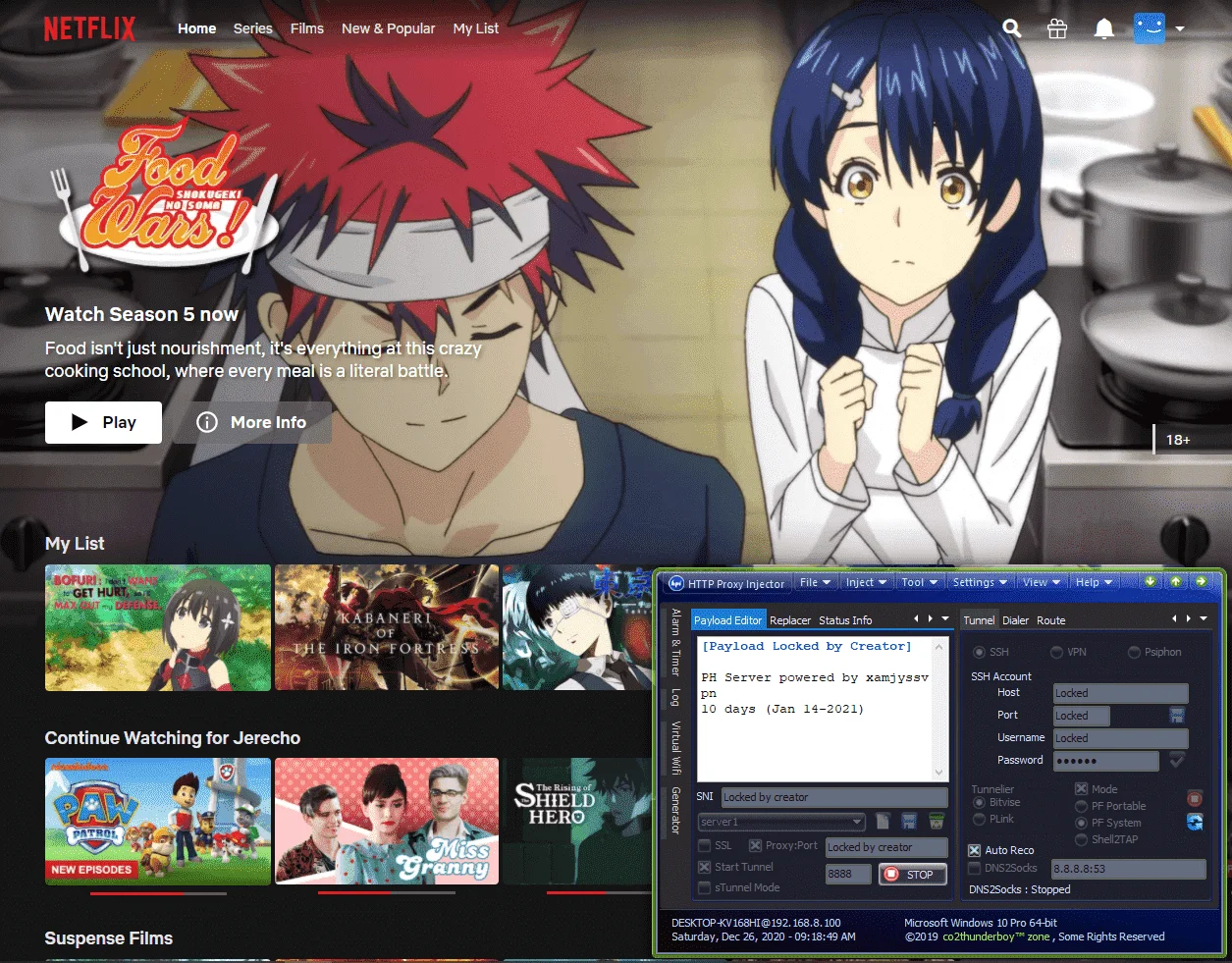Viewport: 1232px width, 963px height.
Task: Toggle the Auto Reco checkbox
Action: 974,850
